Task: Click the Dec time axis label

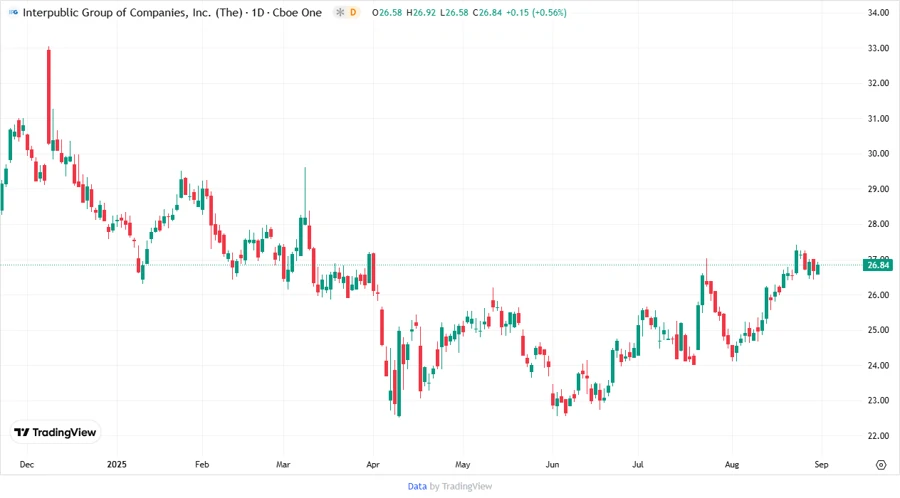Action: pyautogui.click(x=26, y=464)
